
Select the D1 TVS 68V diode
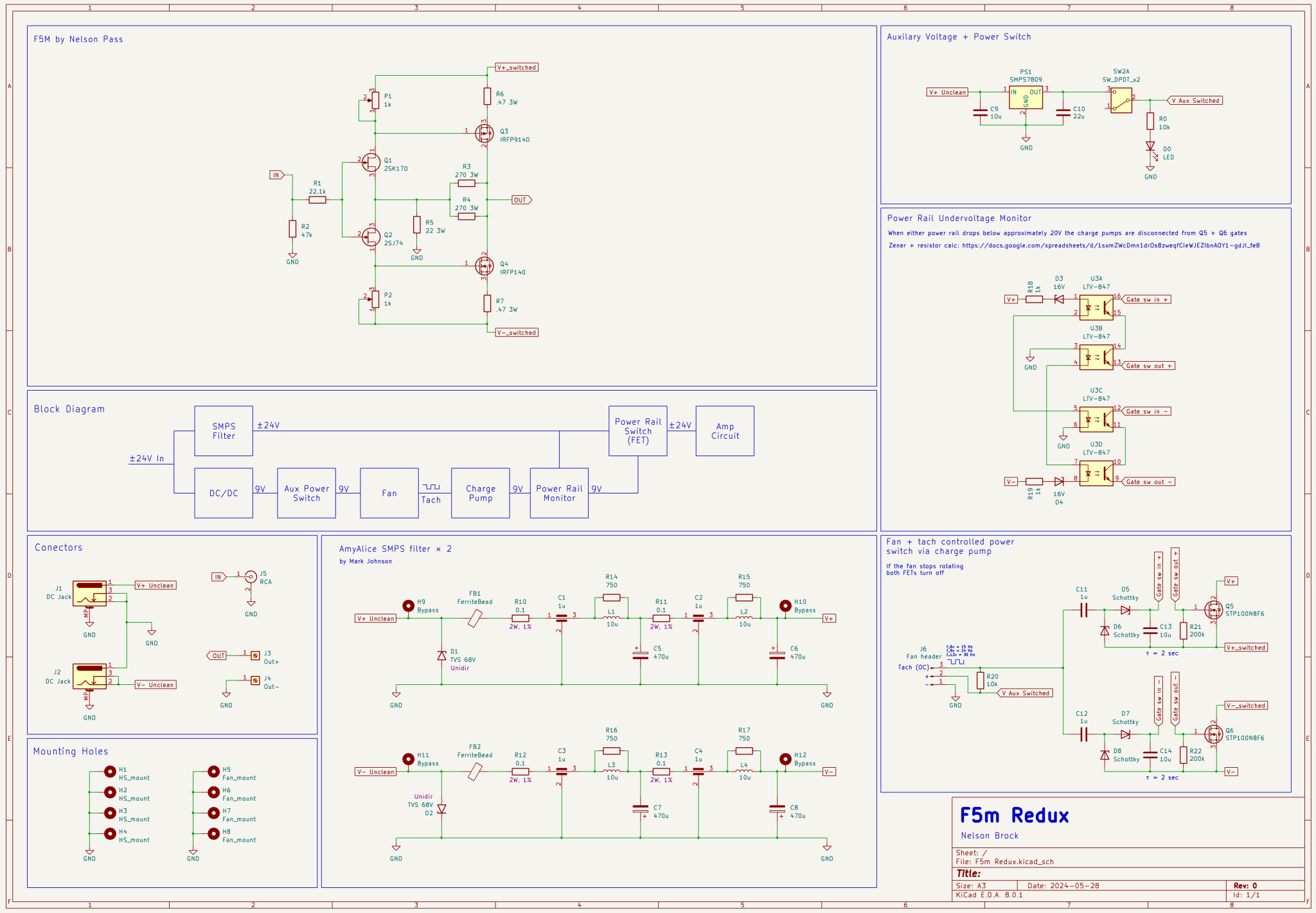(x=441, y=655)
